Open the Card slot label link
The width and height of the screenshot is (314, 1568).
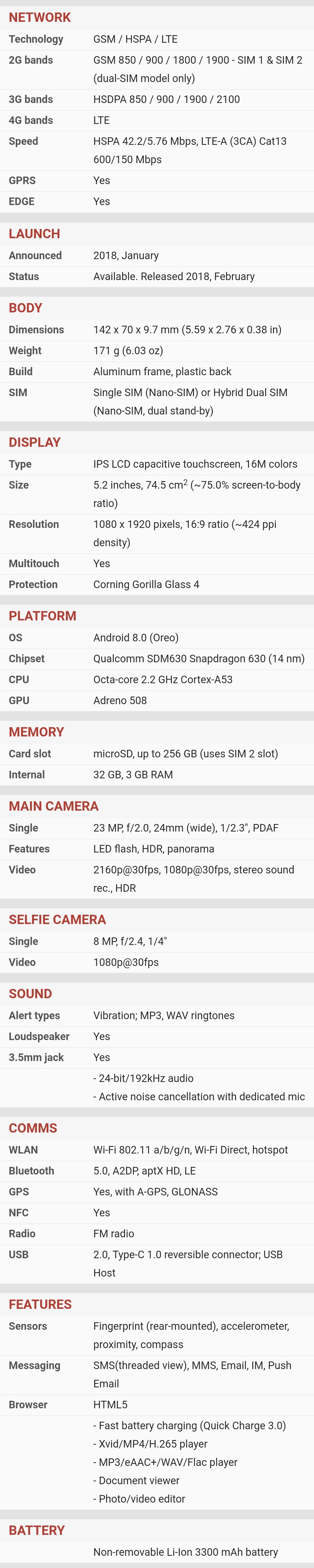(30, 754)
